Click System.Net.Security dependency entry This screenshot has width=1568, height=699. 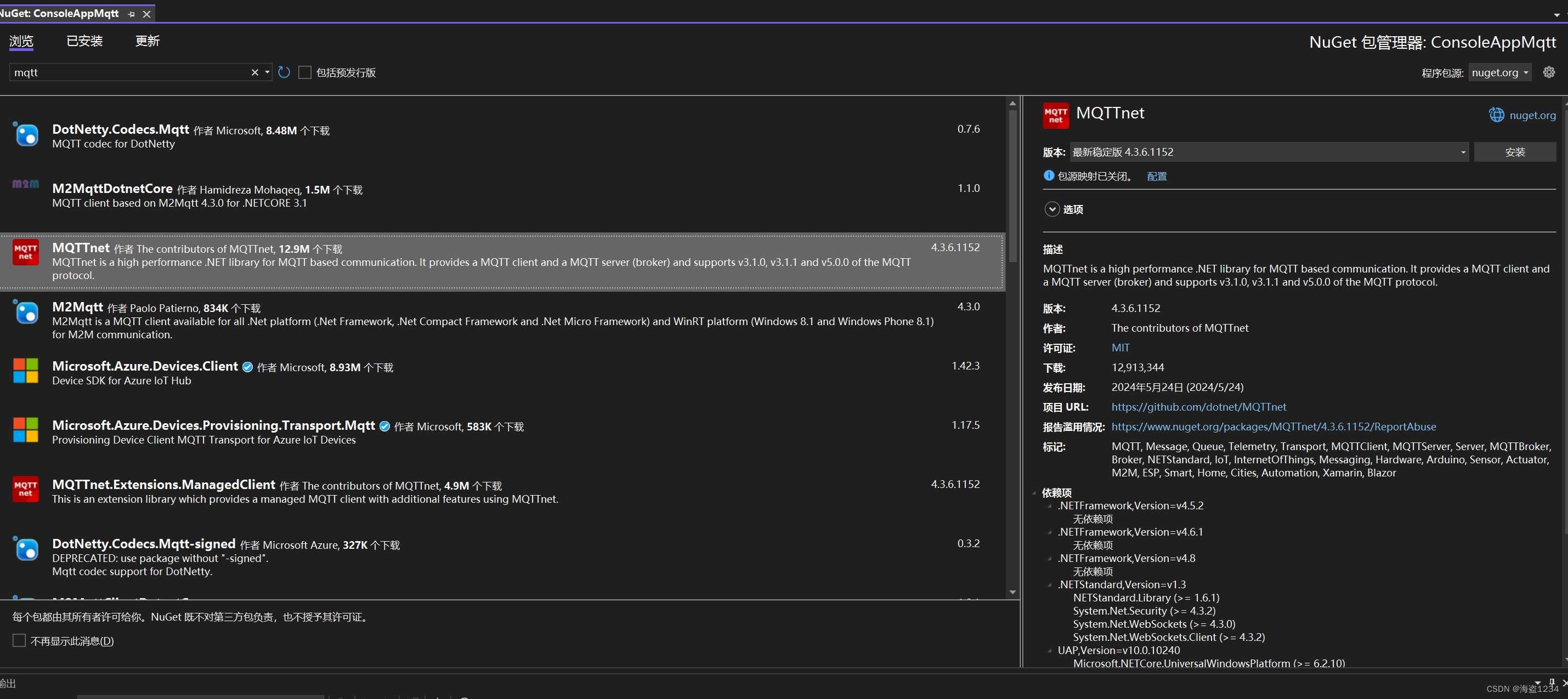coord(1144,611)
